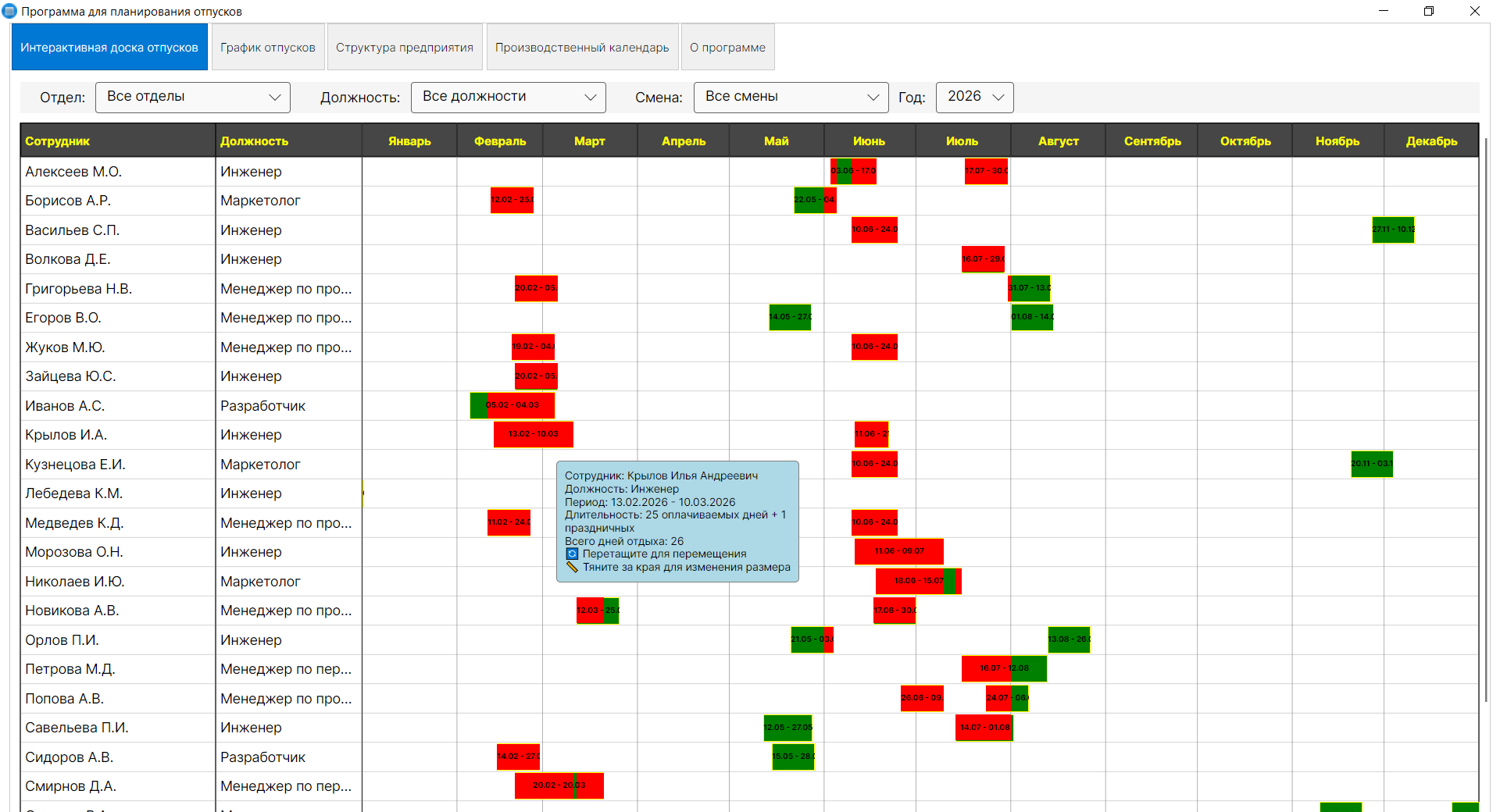1500x812 pixels.
Task: Open the О программе tab
Action: click(x=727, y=48)
